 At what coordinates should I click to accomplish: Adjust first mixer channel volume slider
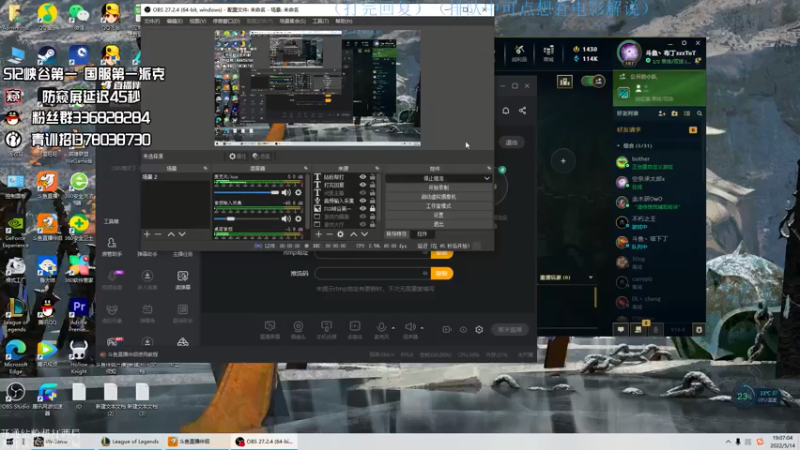click(x=246, y=192)
